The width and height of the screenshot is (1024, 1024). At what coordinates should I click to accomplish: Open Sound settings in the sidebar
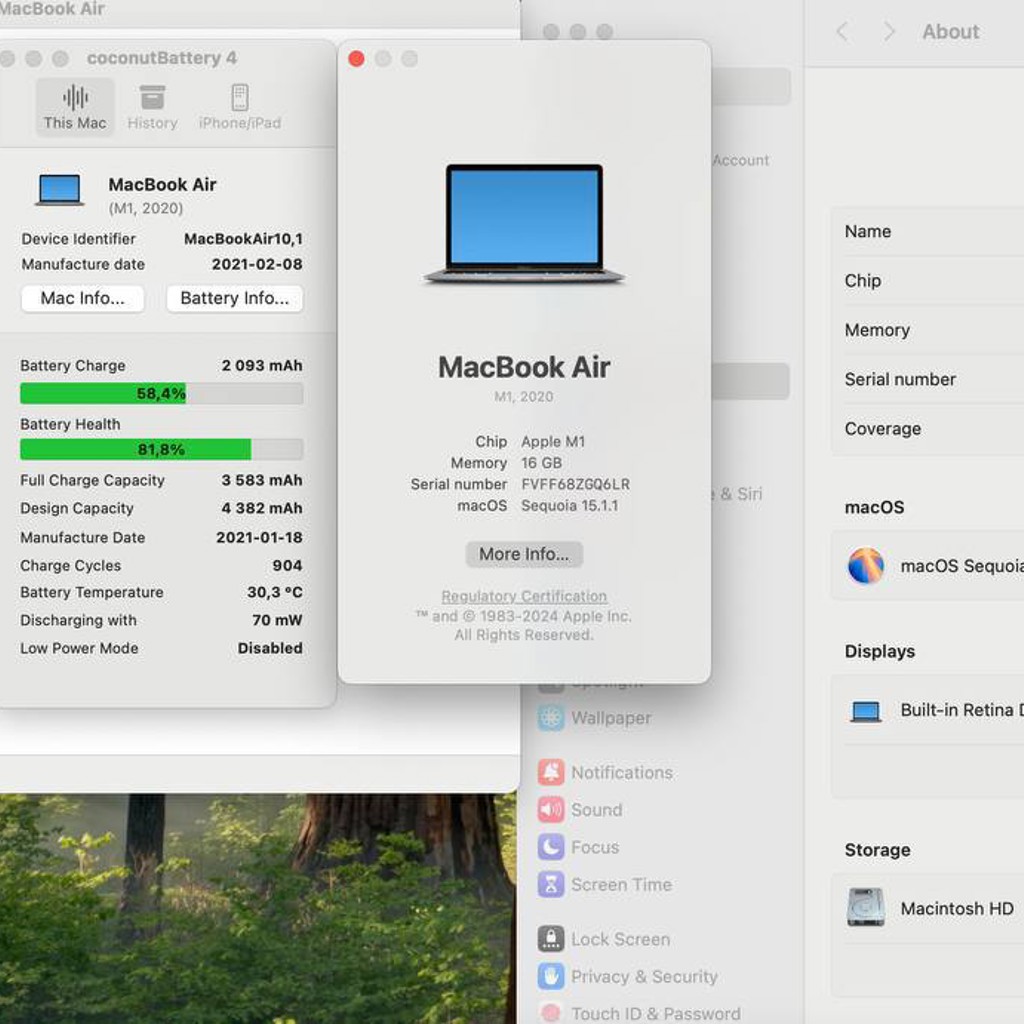pos(580,810)
